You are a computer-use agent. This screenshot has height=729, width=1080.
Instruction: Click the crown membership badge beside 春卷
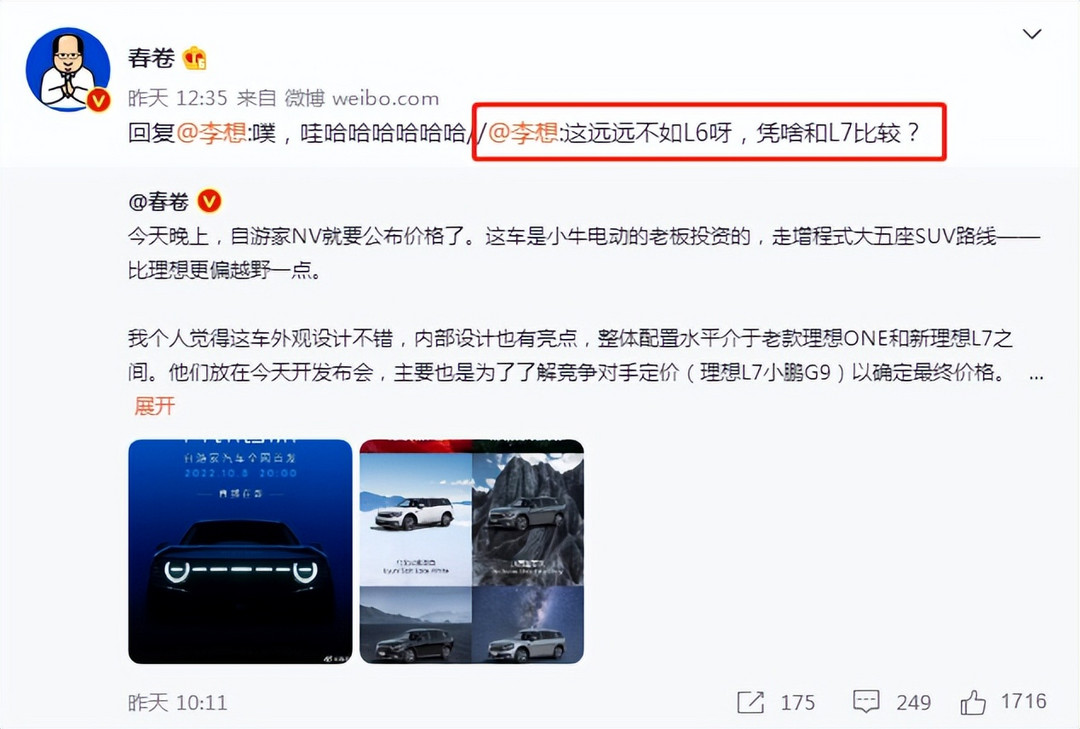click(195, 59)
